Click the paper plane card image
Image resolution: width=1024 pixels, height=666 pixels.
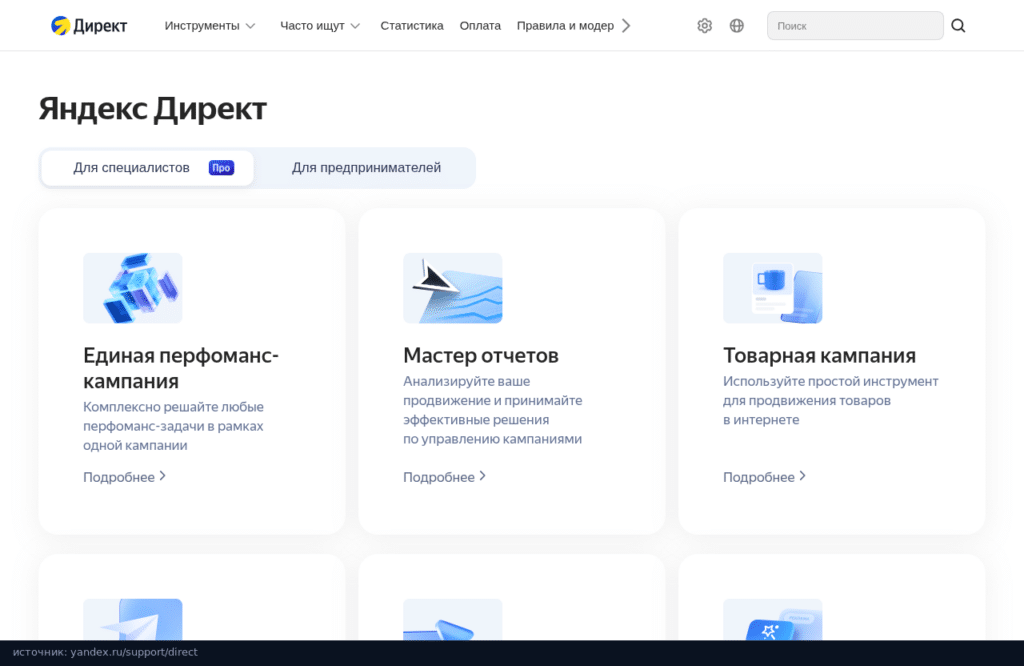click(133, 619)
